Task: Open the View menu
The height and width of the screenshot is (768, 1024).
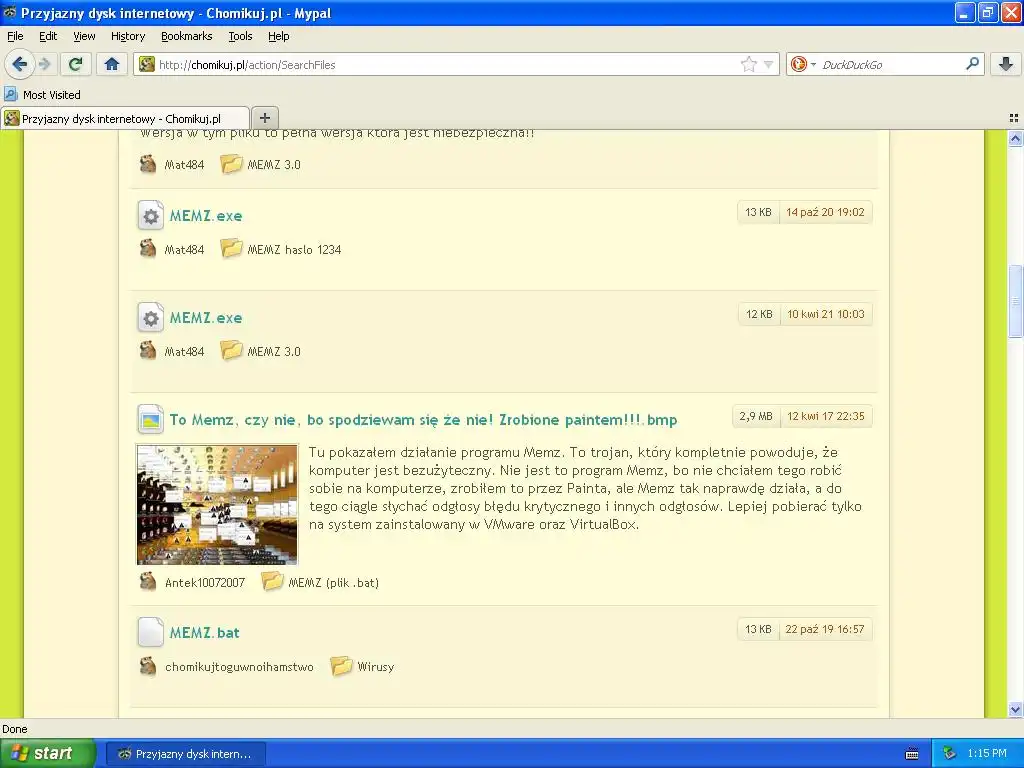Action: pos(84,36)
